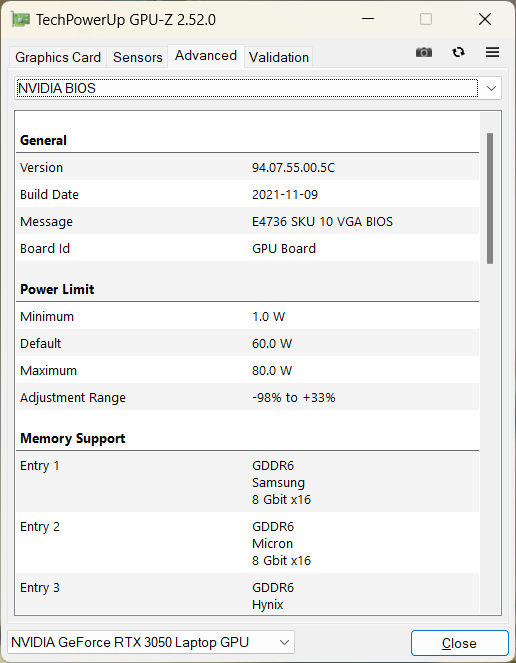Click the Memory Support section header
This screenshot has width=516, height=663.
click(x=72, y=438)
